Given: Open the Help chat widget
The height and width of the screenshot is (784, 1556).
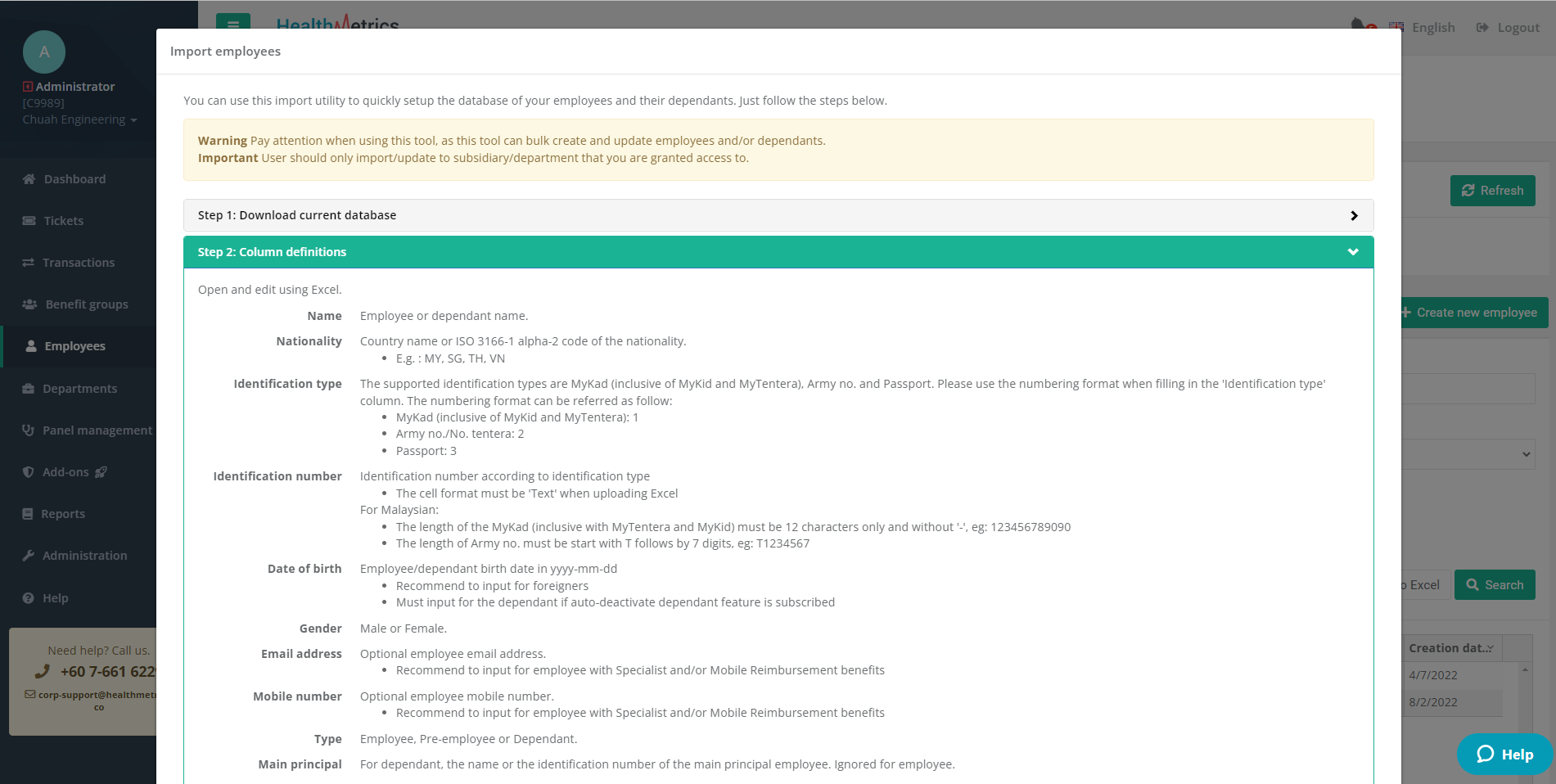Looking at the screenshot, I should [1504, 755].
